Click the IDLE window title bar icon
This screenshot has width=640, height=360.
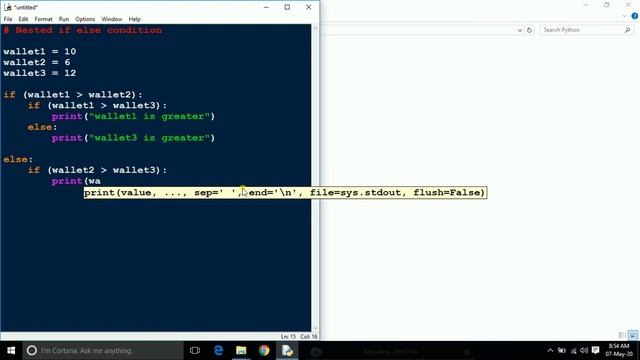click(7, 7)
